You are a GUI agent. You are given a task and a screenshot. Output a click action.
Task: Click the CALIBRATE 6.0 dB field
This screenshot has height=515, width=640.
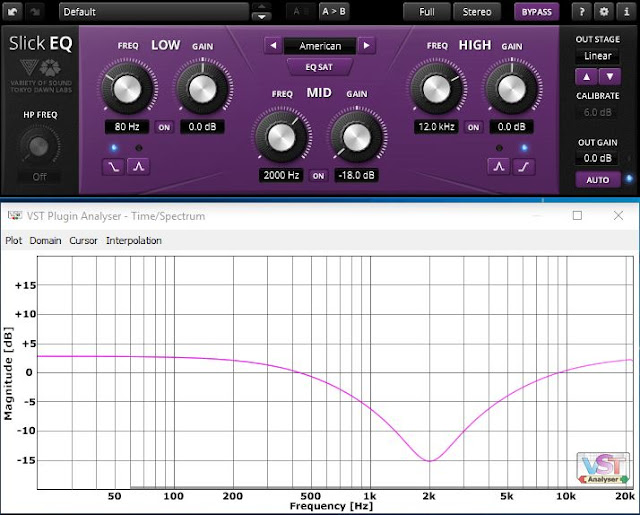598,112
